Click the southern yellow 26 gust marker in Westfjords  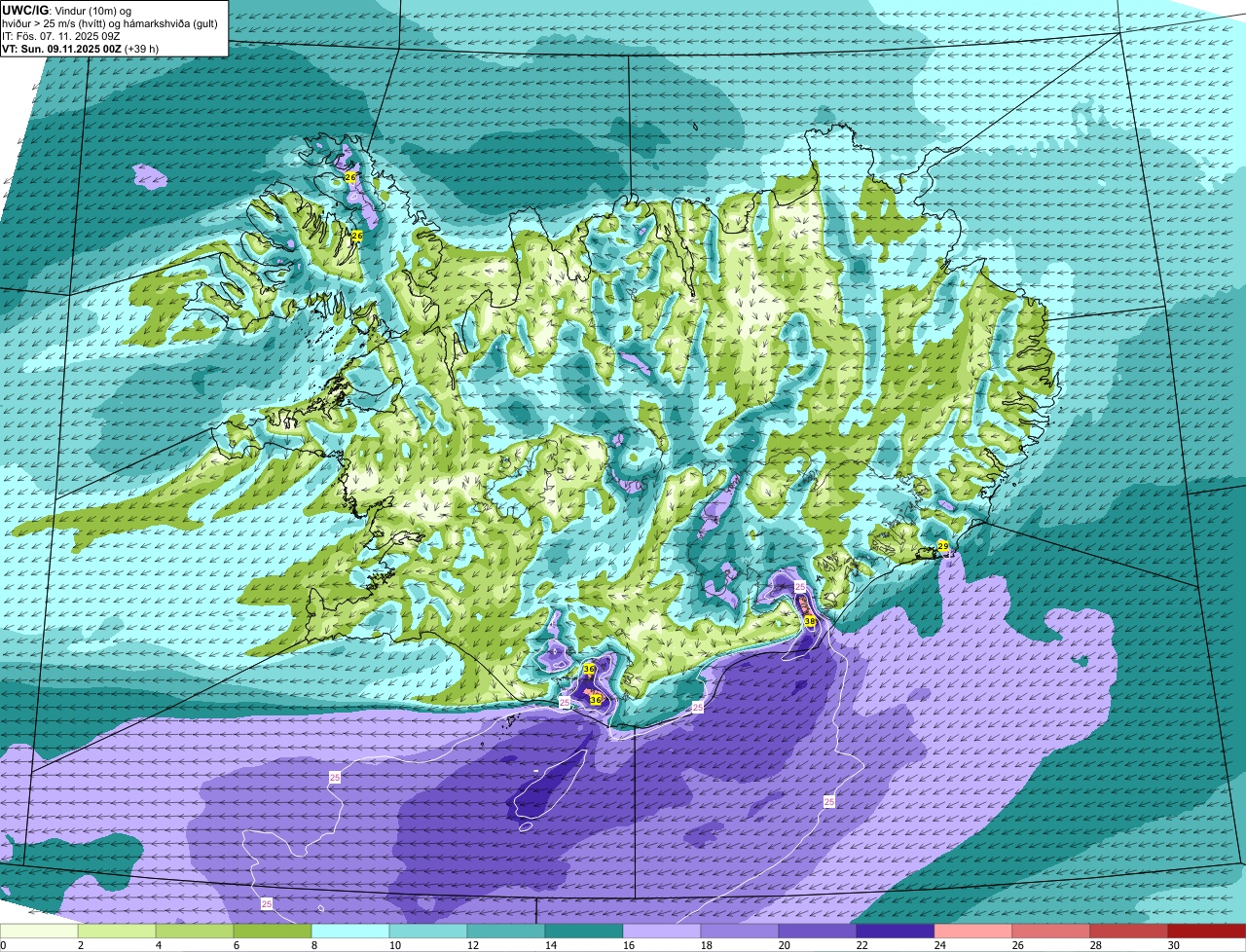[357, 236]
